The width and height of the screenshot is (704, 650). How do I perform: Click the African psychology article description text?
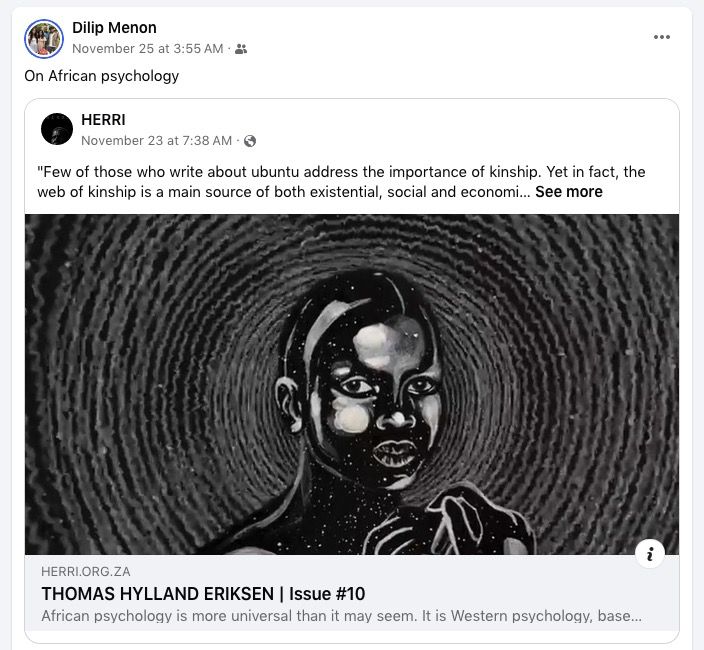click(341, 615)
